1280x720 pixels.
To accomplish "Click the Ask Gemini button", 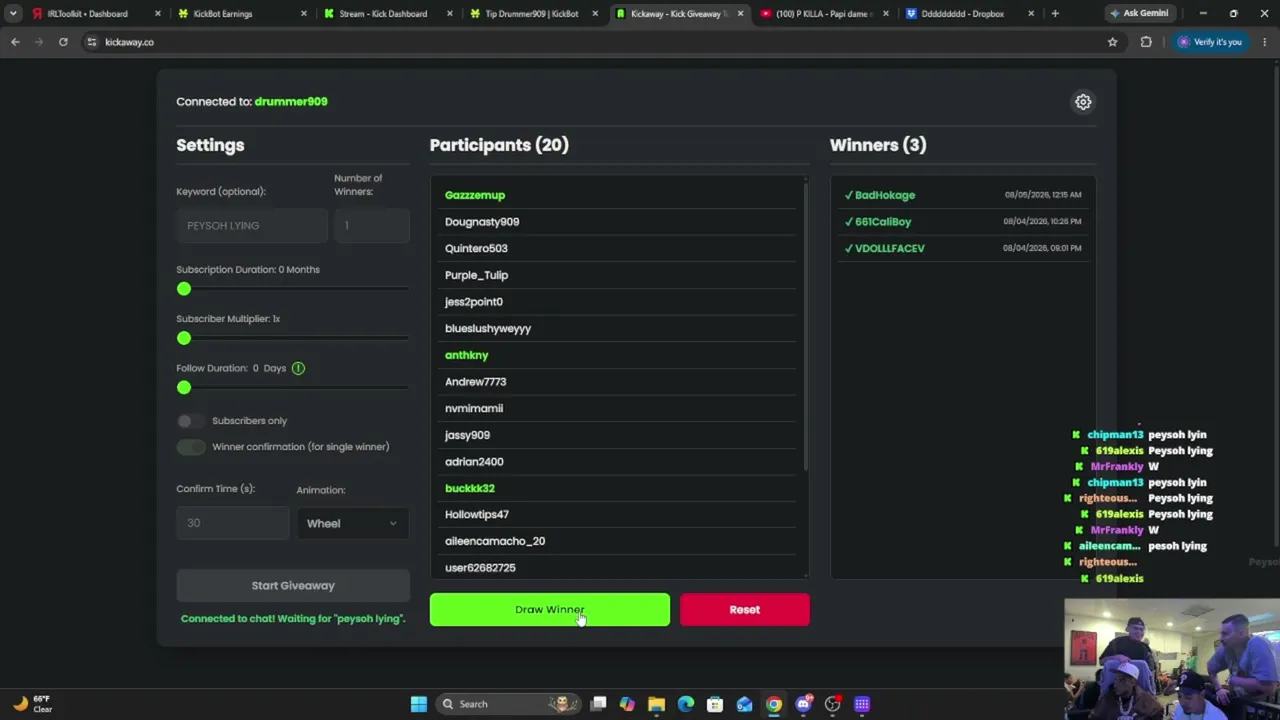I will click(x=1139, y=14).
